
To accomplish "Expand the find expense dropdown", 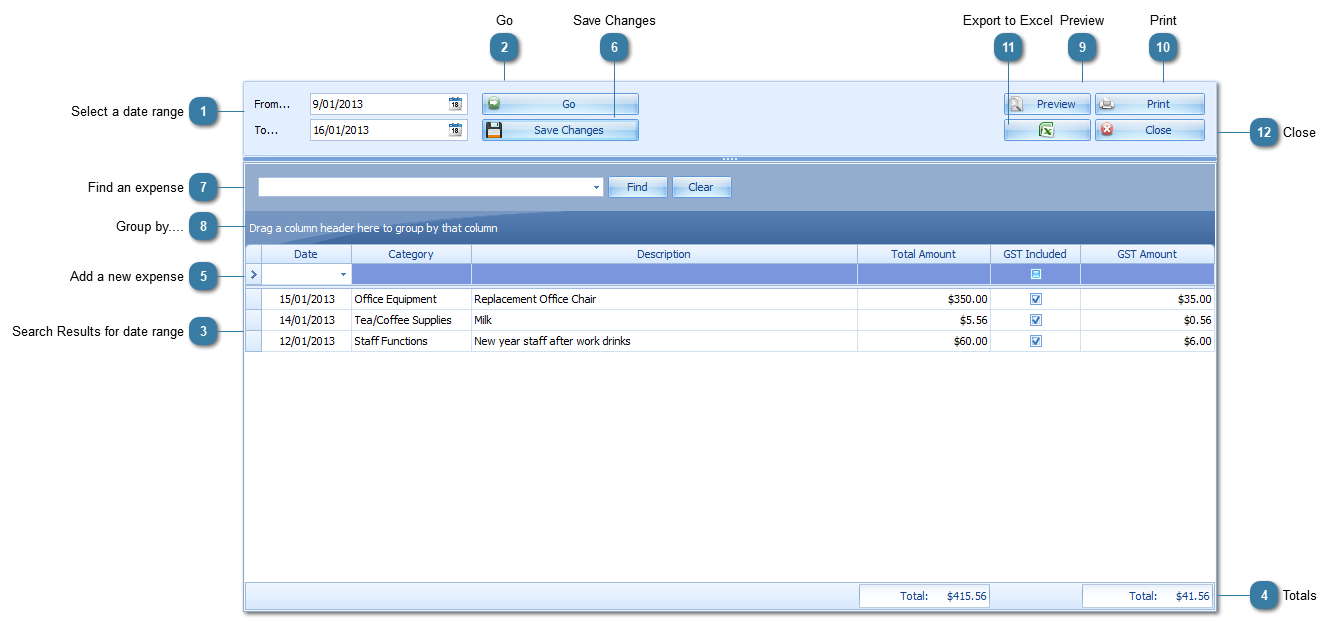I will [x=596, y=187].
